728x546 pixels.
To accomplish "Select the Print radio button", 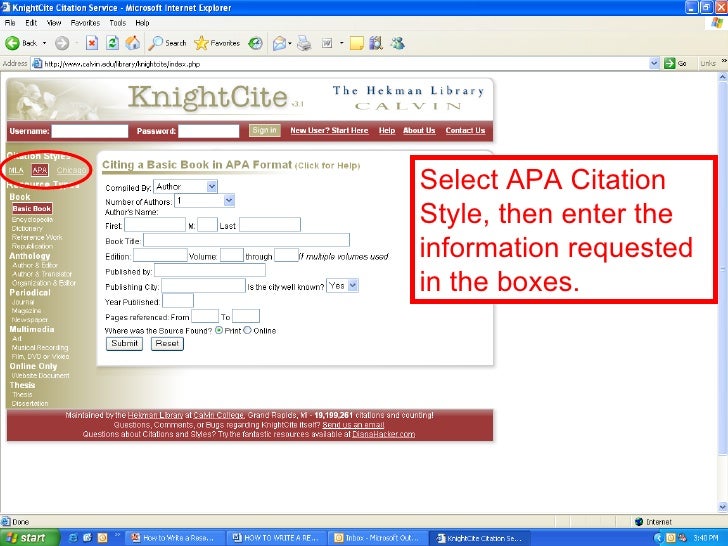I will [x=219, y=330].
